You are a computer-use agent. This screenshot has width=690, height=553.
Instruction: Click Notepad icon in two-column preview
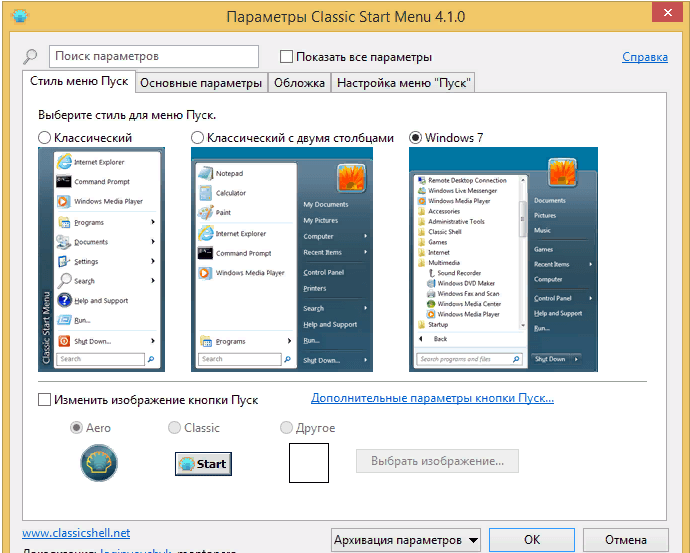click(206, 173)
